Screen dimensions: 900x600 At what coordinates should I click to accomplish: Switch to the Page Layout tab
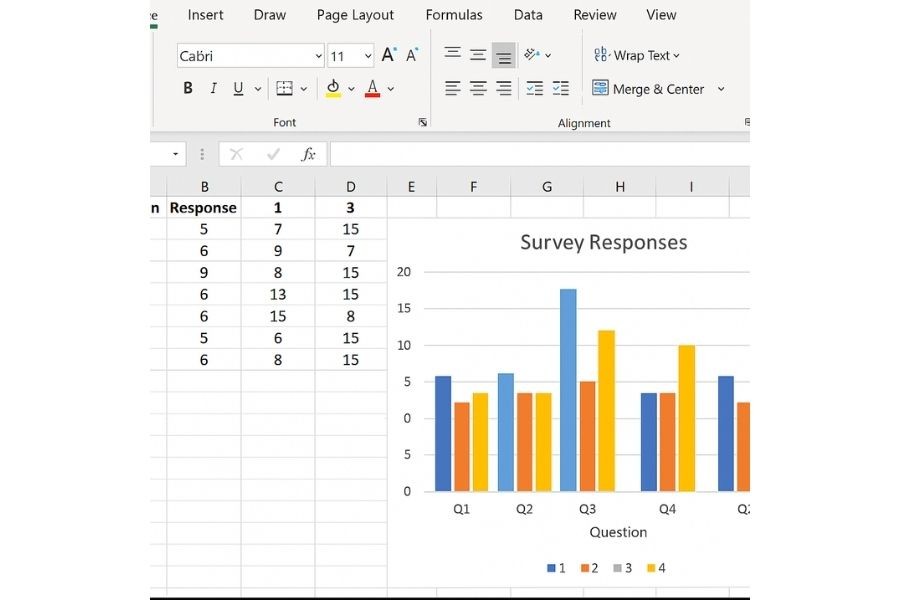point(355,15)
